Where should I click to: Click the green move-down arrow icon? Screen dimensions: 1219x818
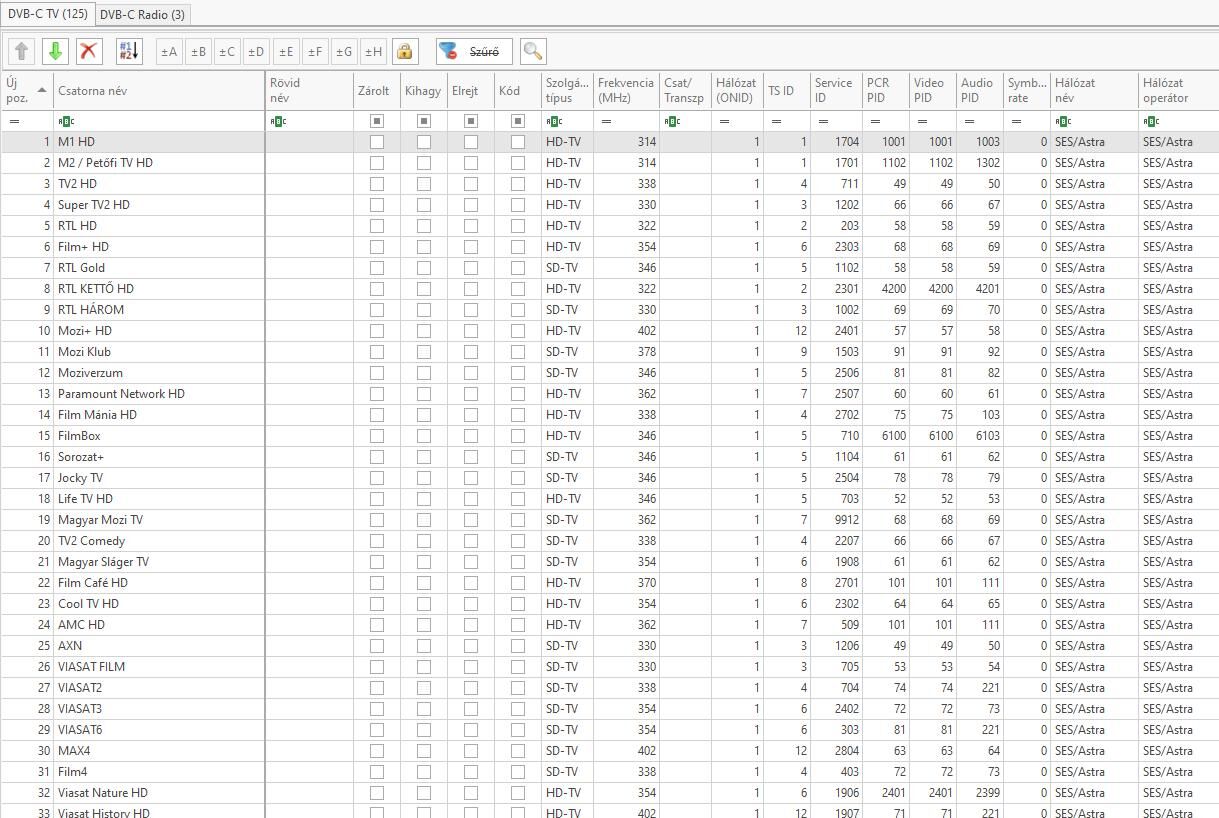55,51
